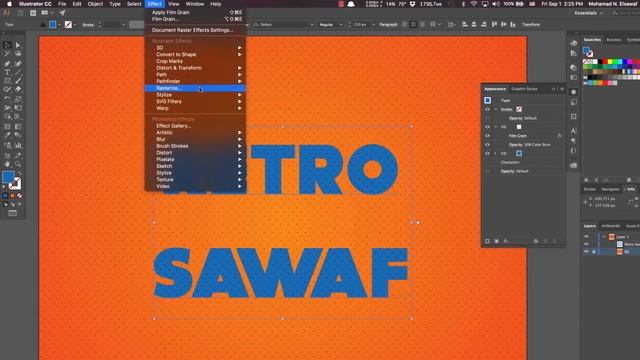Screen dimensions: 640x360
Task: Click the Transform link in control bar
Action: click(x=531, y=24)
